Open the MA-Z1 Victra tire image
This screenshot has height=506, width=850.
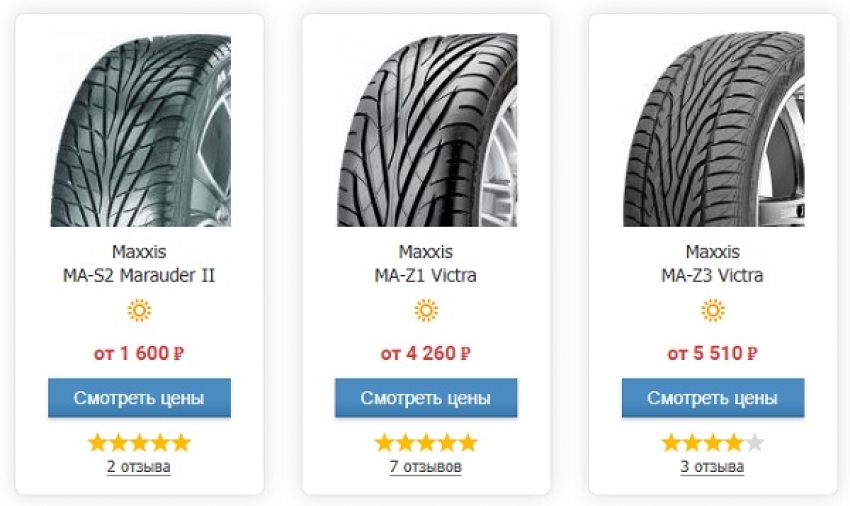[x=427, y=130]
